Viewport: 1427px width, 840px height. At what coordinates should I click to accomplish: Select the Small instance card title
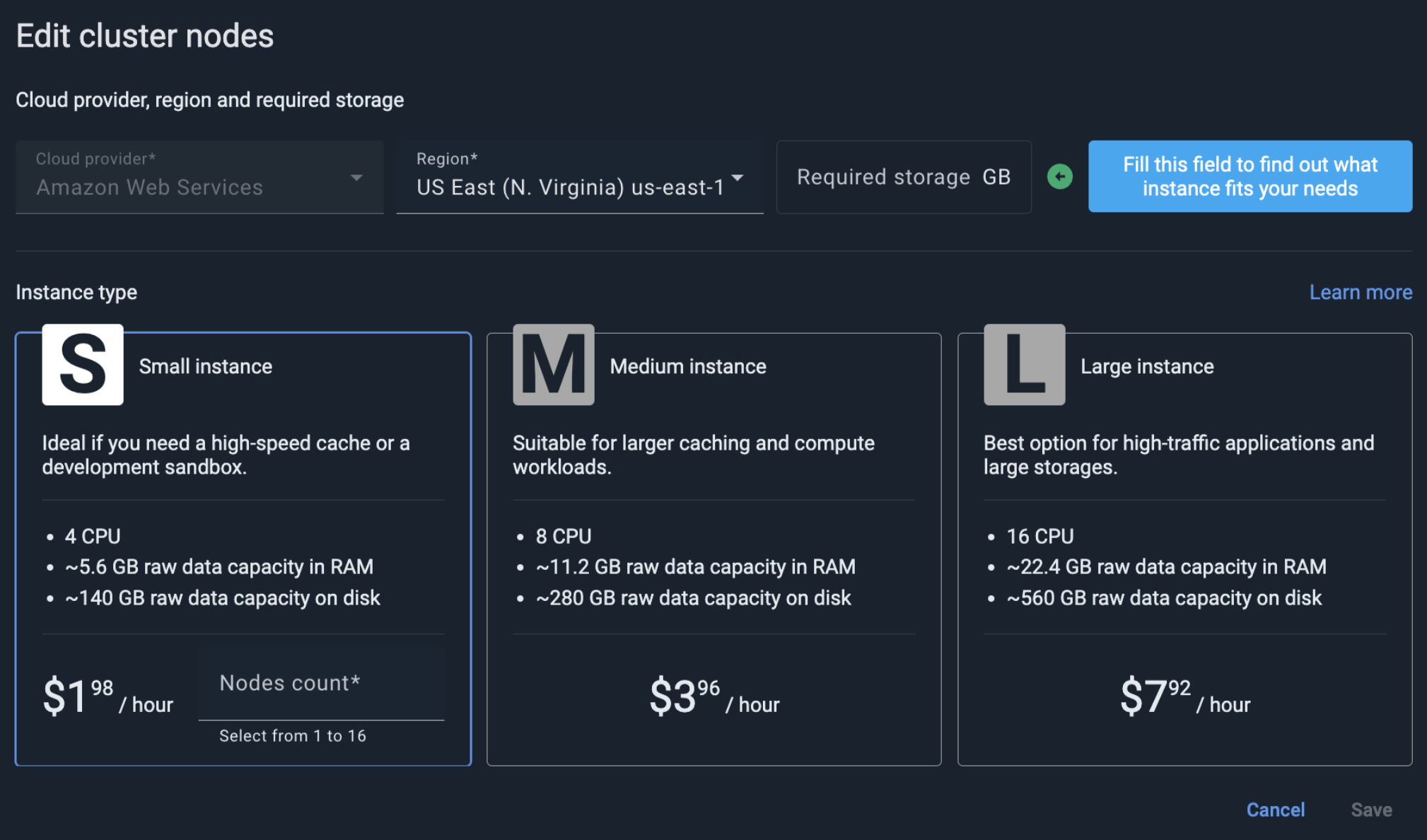coord(206,366)
